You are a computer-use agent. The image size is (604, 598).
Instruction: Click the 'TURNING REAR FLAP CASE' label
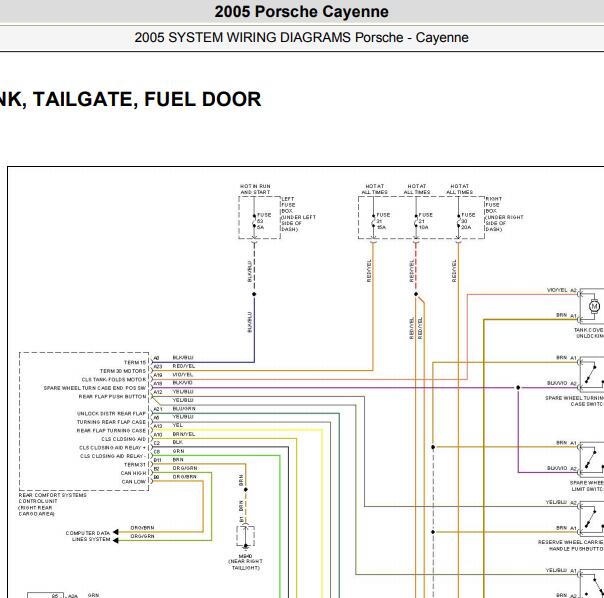[111, 422]
